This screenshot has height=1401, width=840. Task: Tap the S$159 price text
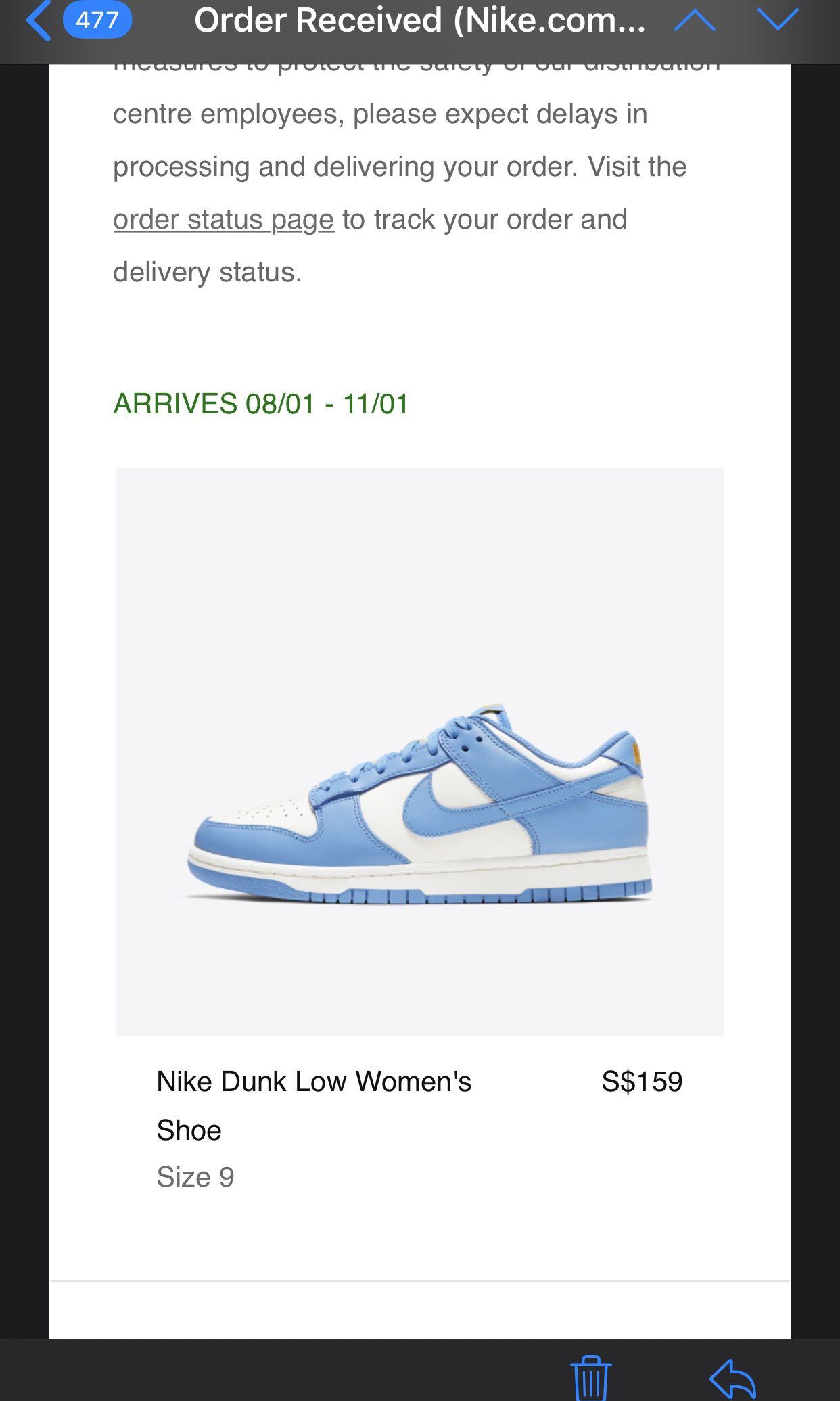tap(642, 1082)
